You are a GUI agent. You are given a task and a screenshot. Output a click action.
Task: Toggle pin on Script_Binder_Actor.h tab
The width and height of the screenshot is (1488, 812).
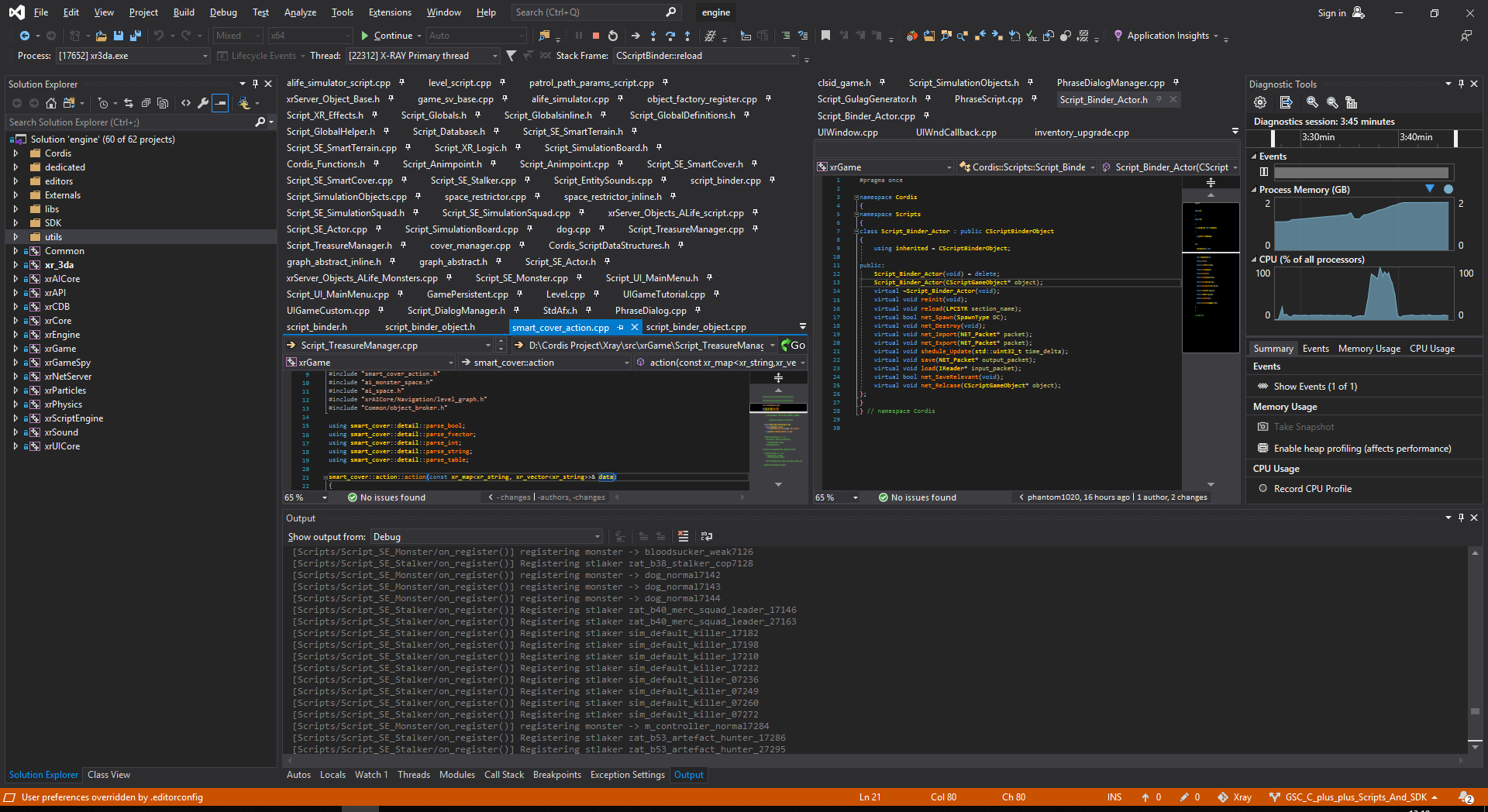pos(1159,99)
